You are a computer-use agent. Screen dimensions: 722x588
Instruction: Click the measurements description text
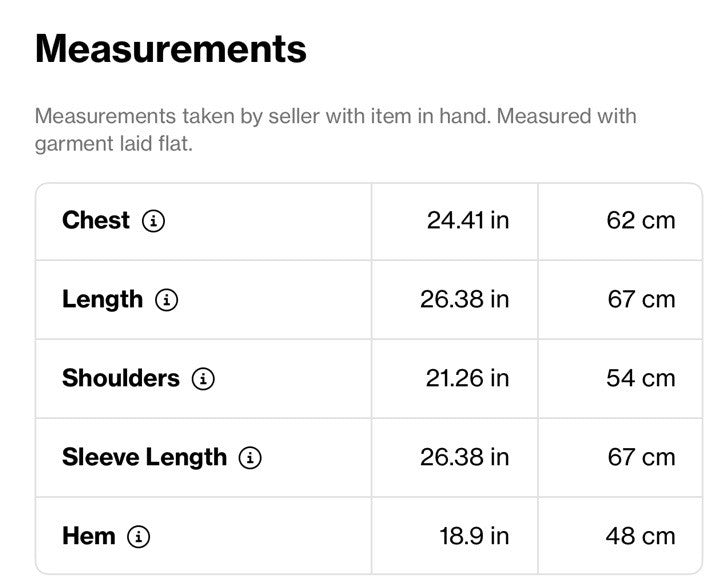coord(336,130)
